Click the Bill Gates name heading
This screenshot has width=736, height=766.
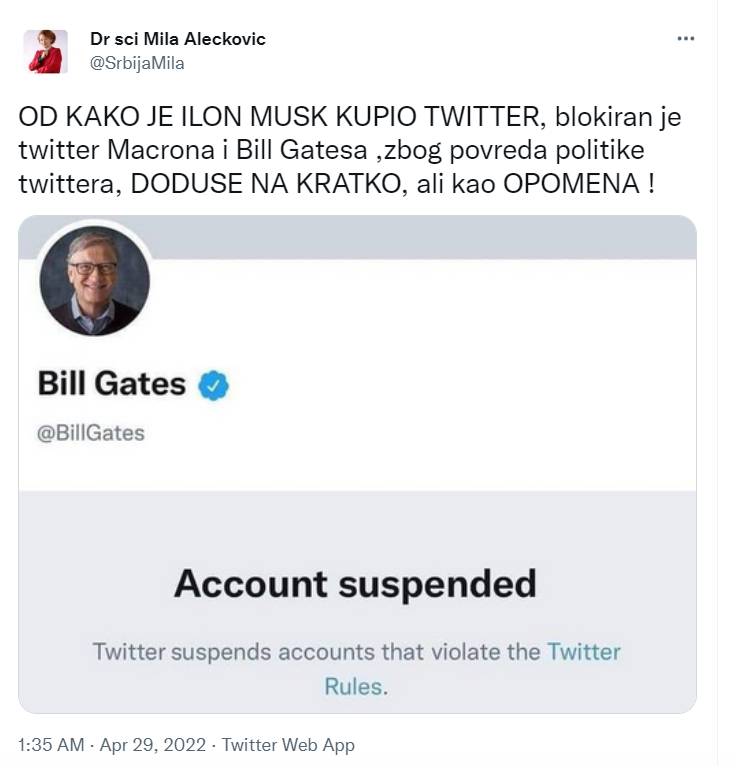coord(112,383)
